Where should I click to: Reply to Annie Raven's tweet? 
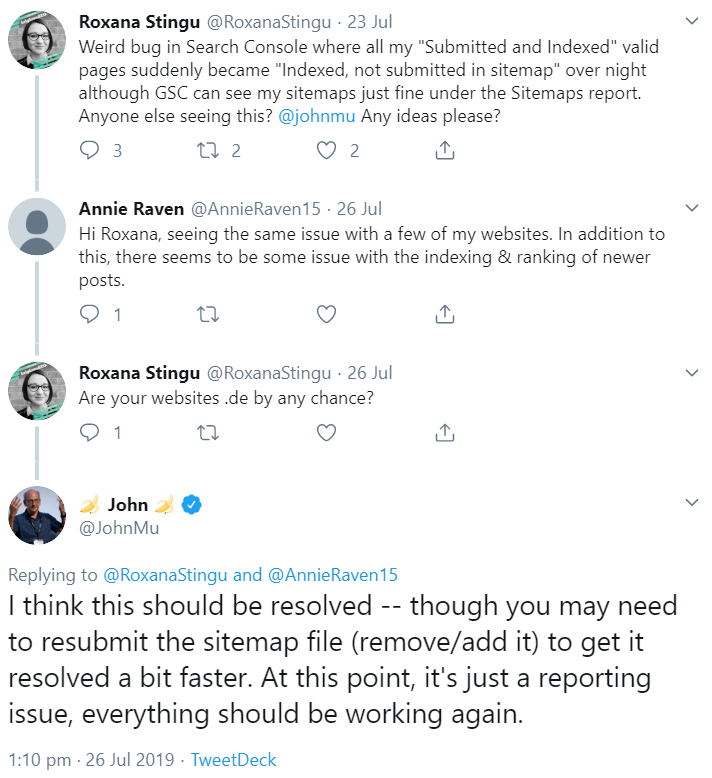(90, 314)
